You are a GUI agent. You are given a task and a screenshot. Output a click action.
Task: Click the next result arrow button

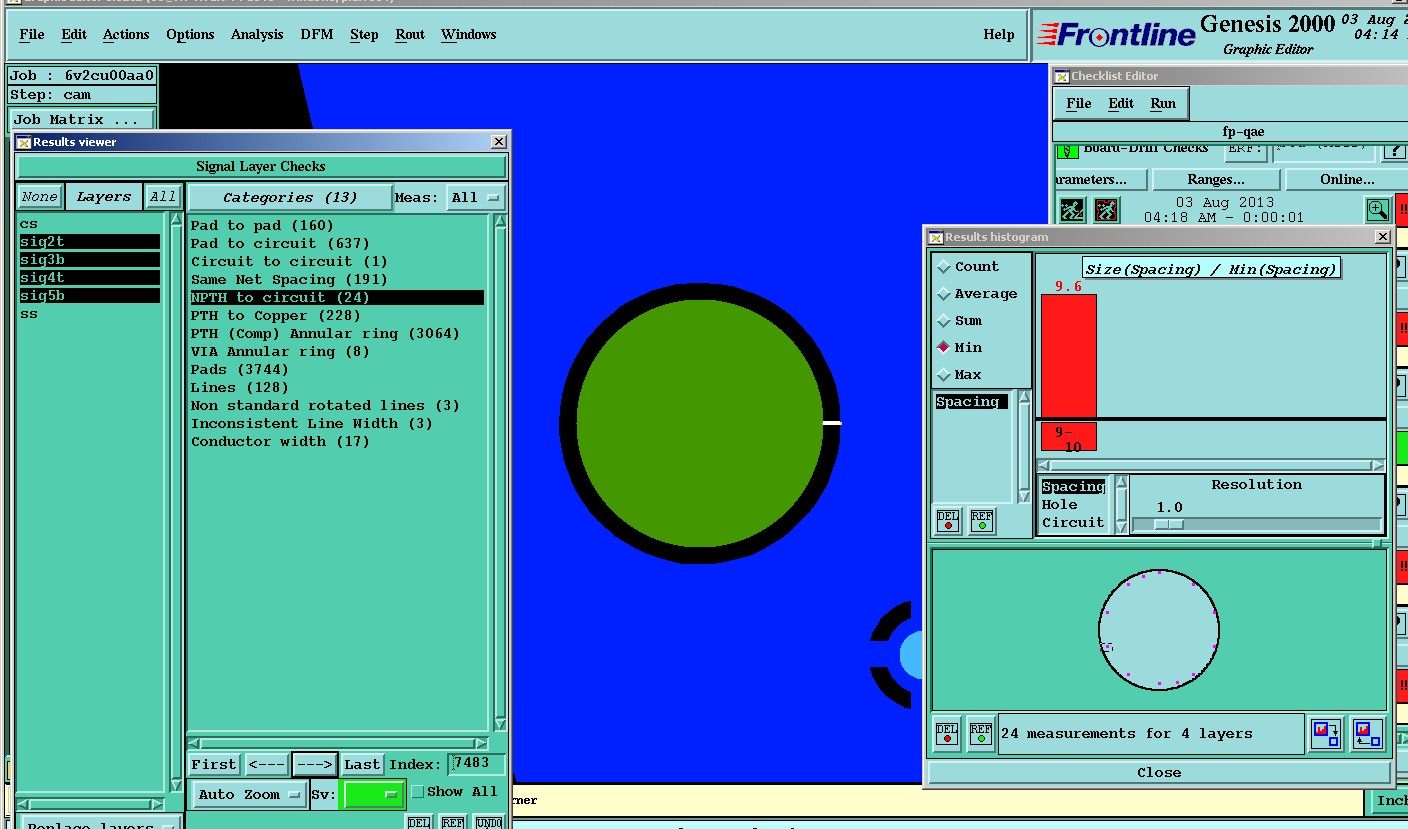click(x=315, y=765)
